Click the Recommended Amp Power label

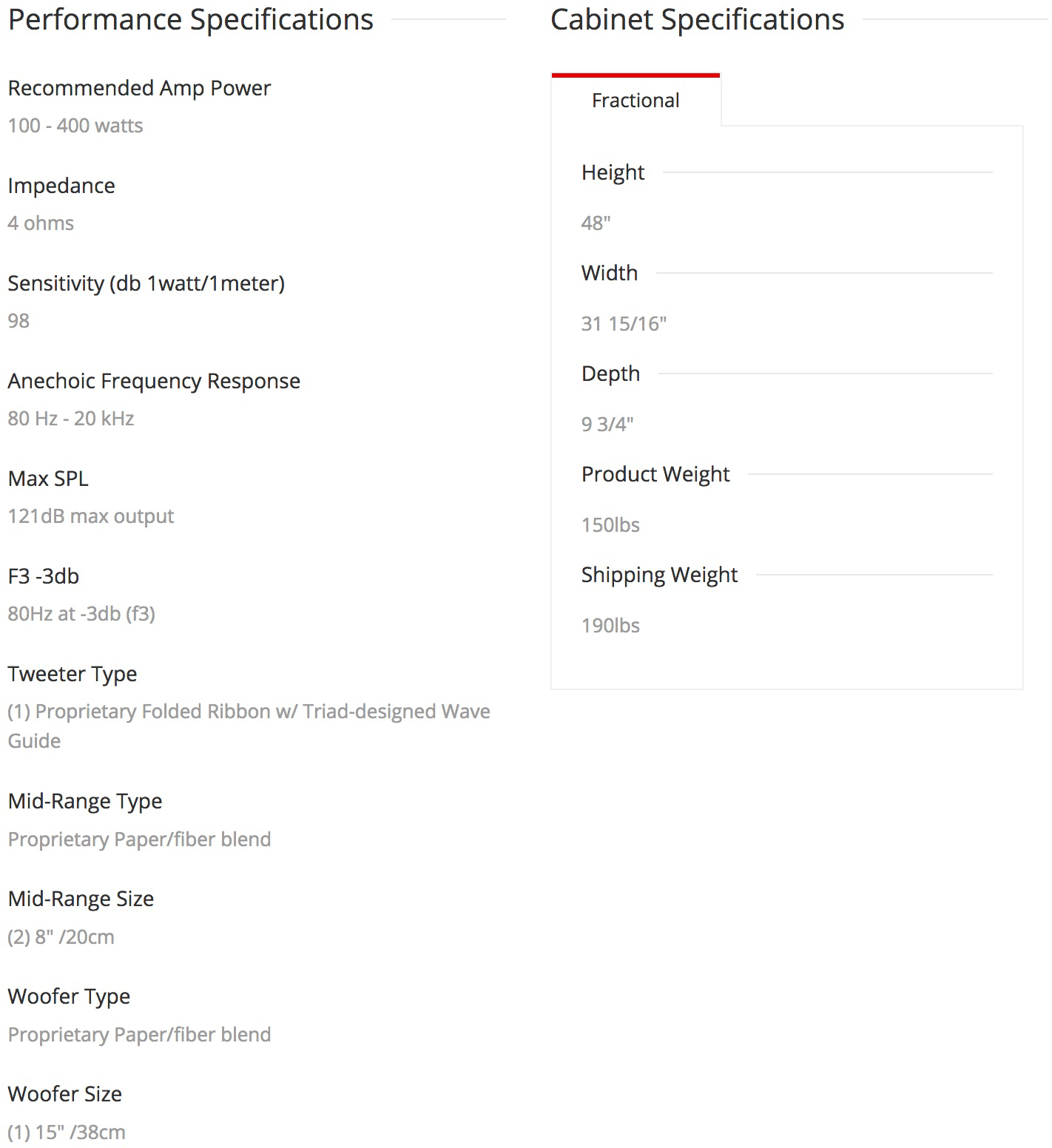tap(139, 88)
